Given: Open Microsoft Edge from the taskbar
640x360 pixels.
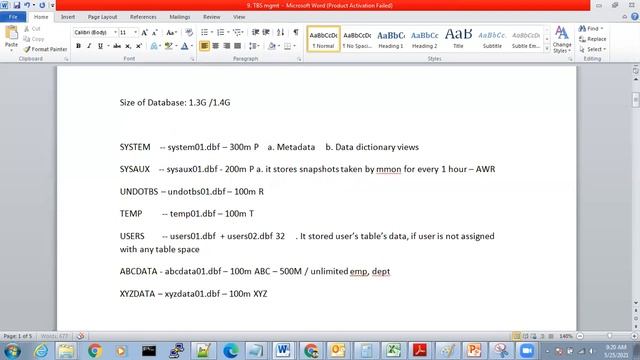Looking at the screenshot, I should [230, 351].
